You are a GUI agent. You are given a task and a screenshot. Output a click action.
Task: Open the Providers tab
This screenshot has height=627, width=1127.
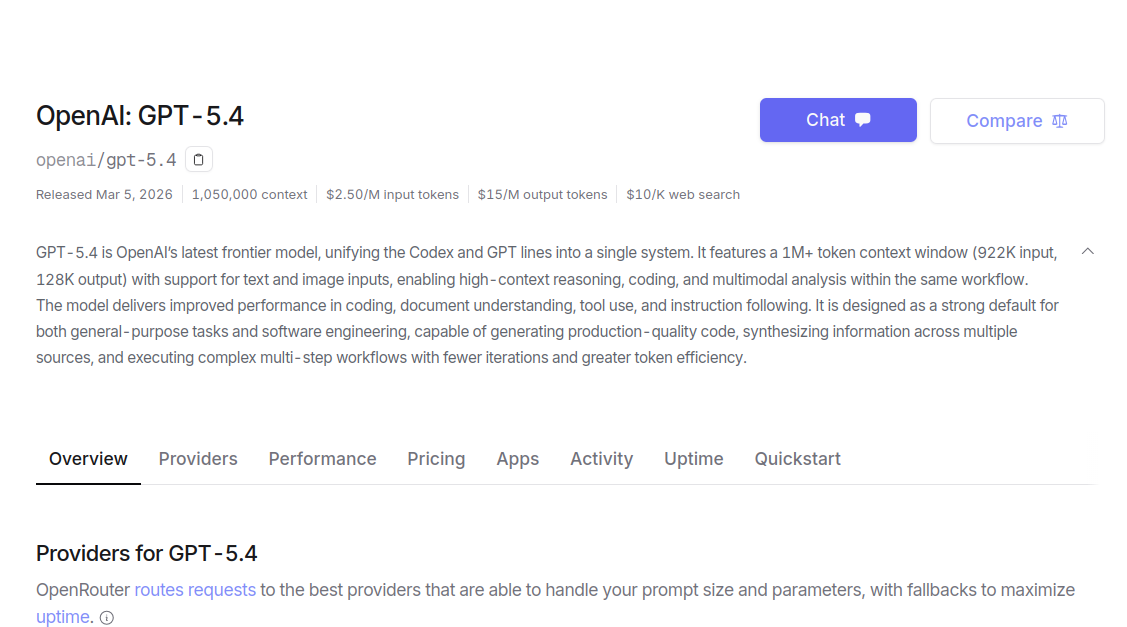point(198,459)
